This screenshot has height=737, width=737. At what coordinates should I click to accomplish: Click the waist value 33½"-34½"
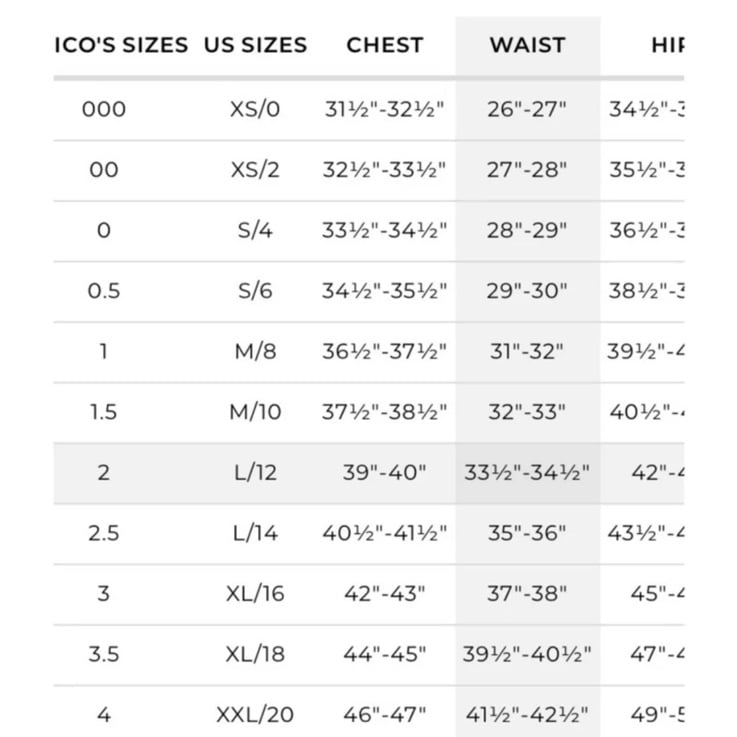click(x=527, y=473)
